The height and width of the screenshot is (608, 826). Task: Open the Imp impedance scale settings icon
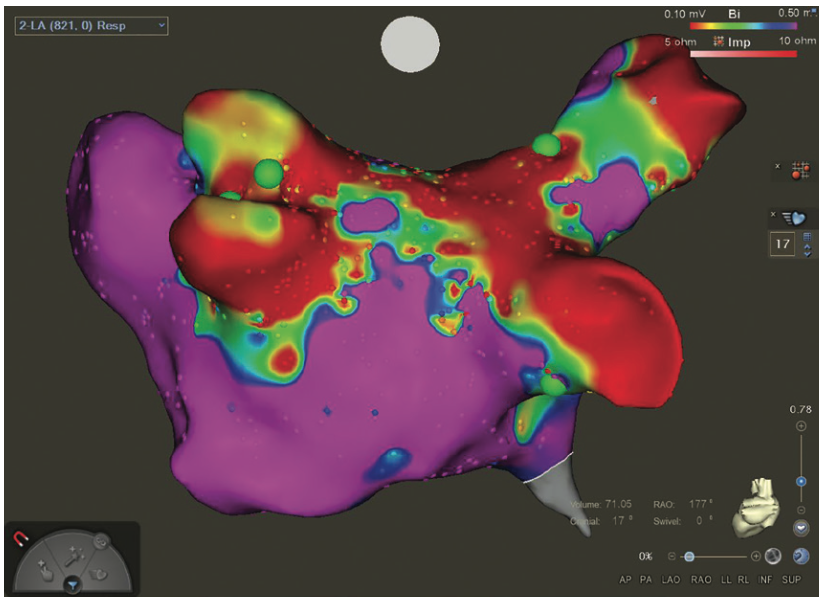719,42
